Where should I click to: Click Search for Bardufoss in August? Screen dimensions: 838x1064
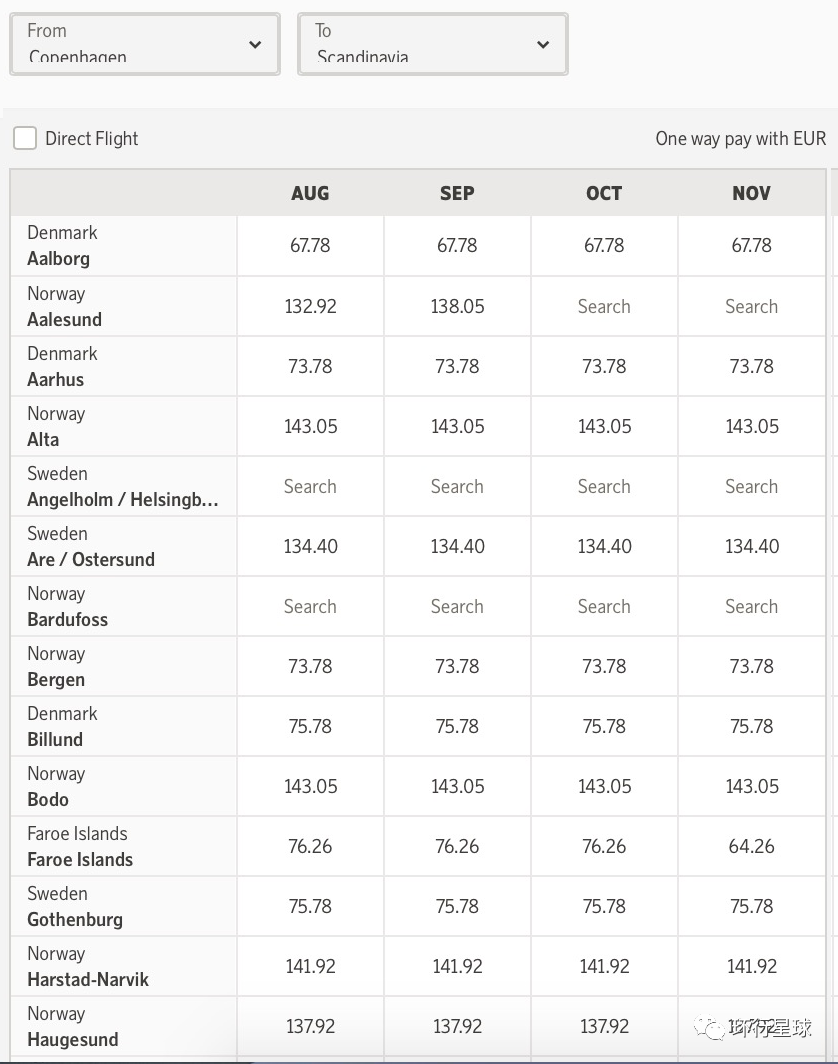tap(310, 607)
